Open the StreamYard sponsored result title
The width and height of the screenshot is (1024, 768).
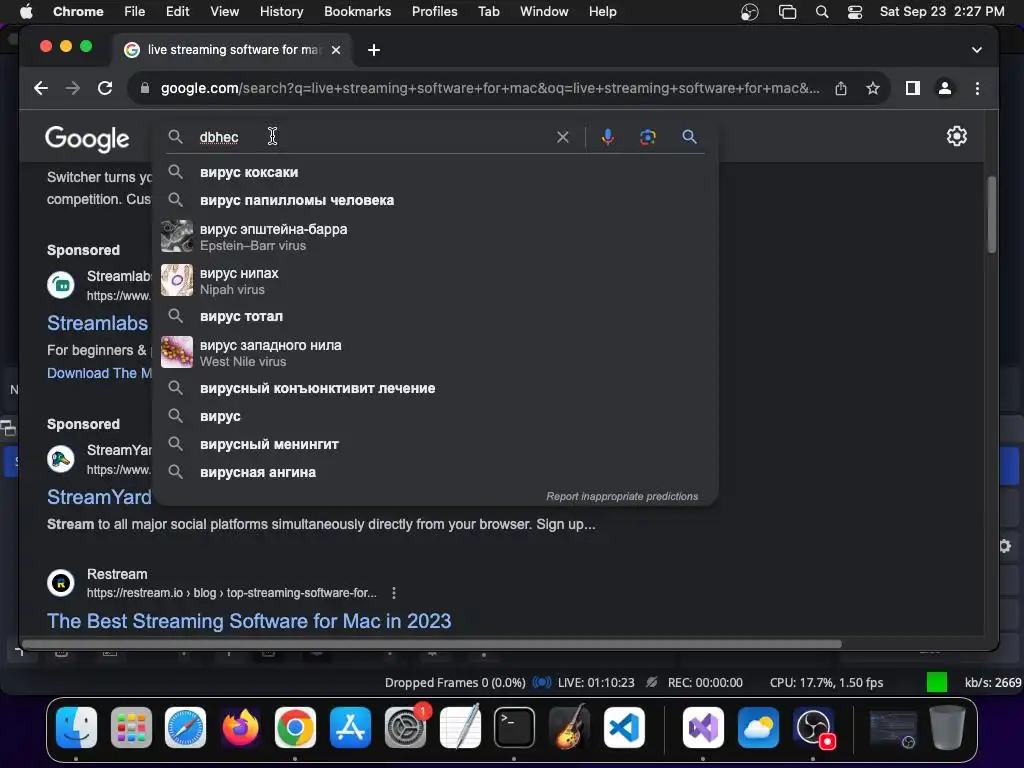click(x=99, y=498)
